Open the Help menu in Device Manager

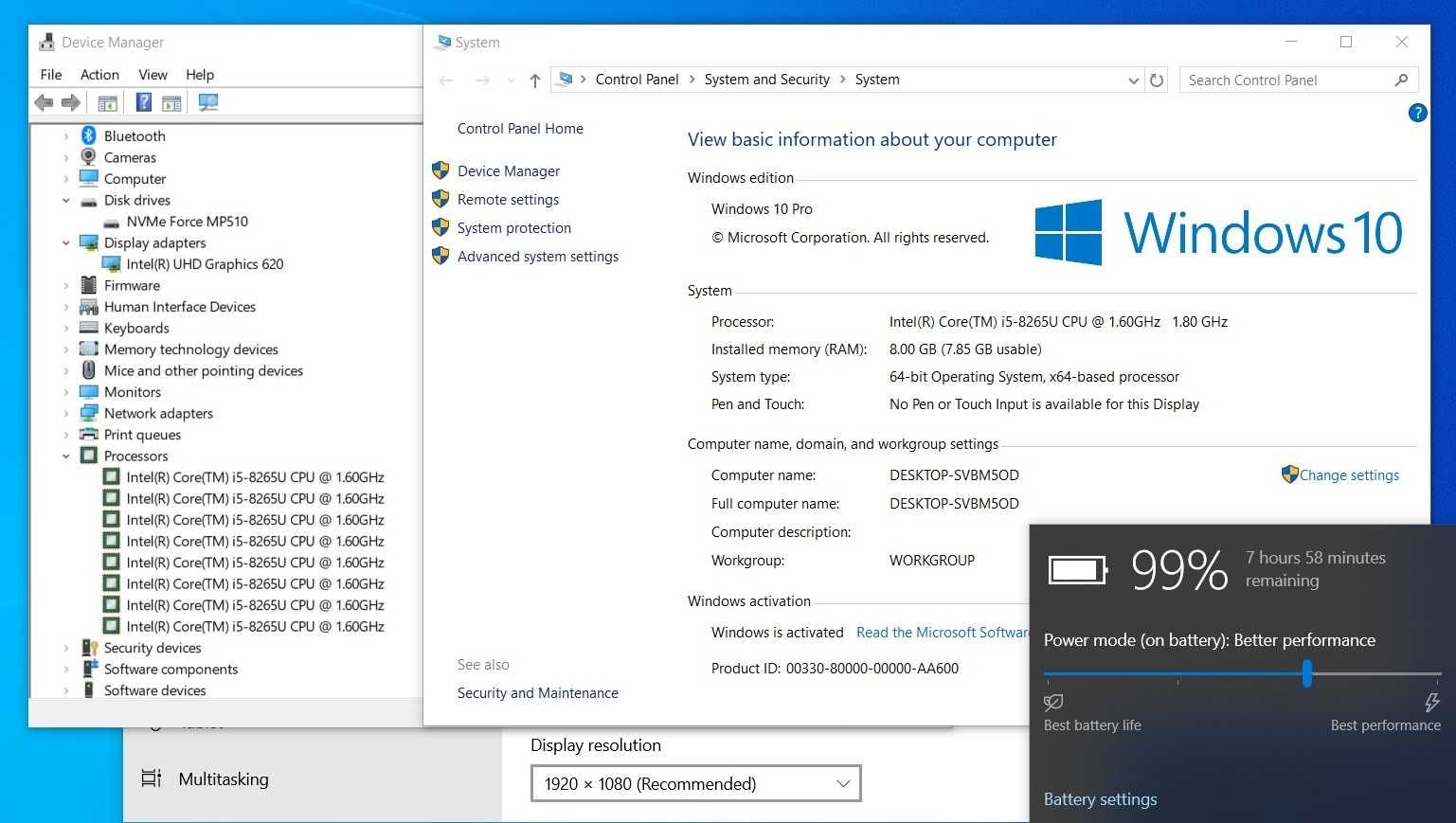(200, 75)
